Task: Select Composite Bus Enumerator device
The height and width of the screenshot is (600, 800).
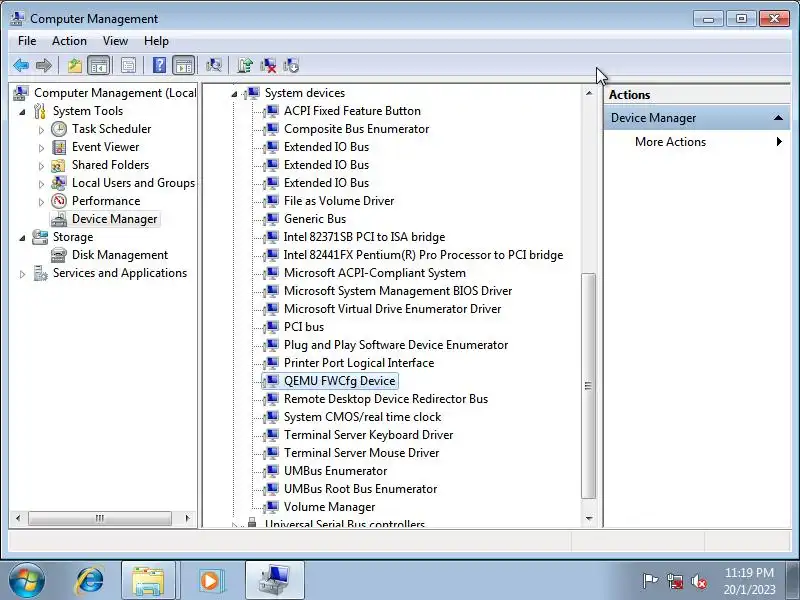Action: (356, 129)
